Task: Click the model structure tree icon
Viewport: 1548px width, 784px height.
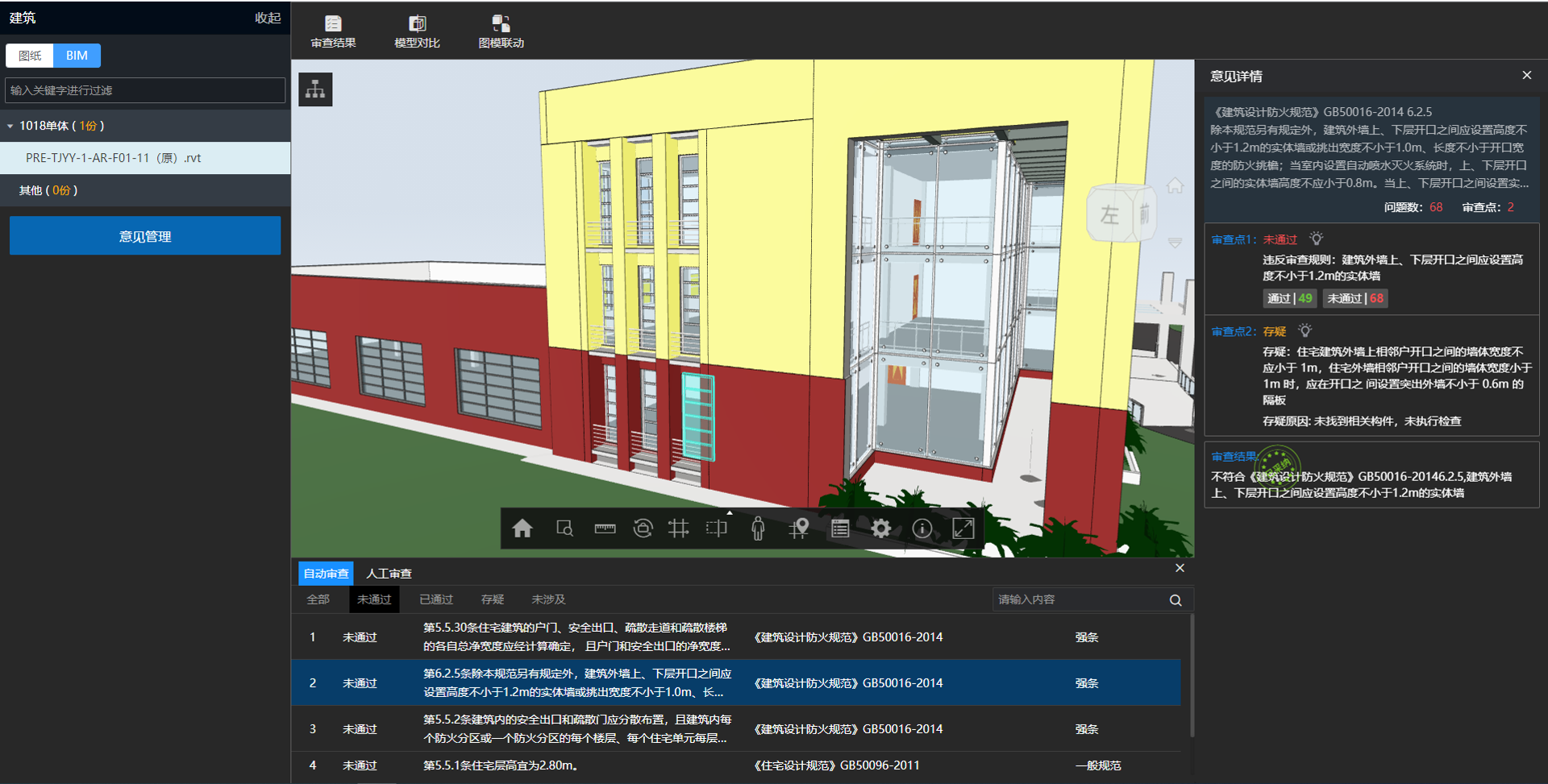Action: point(315,89)
